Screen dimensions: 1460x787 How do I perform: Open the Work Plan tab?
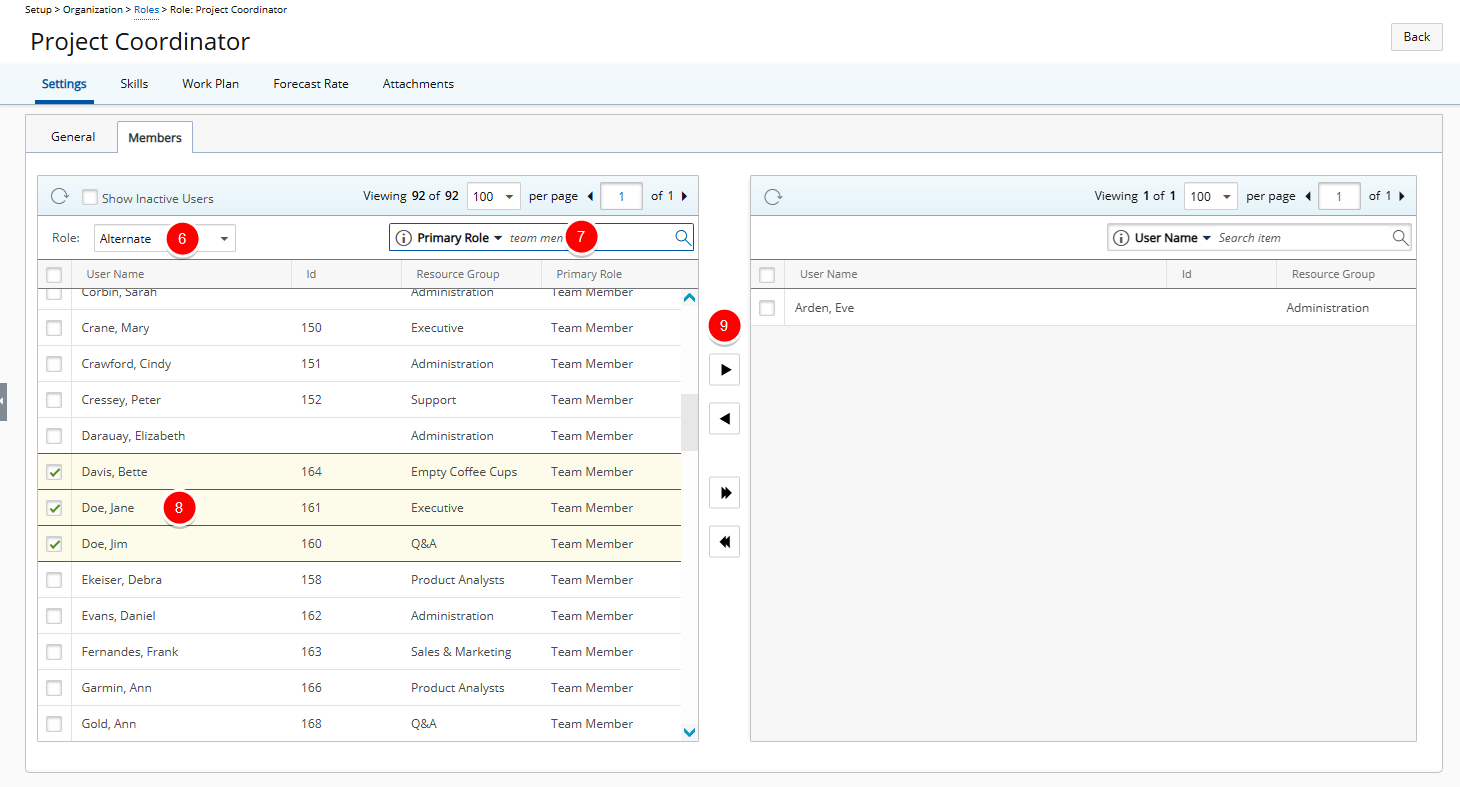[210, 84]
